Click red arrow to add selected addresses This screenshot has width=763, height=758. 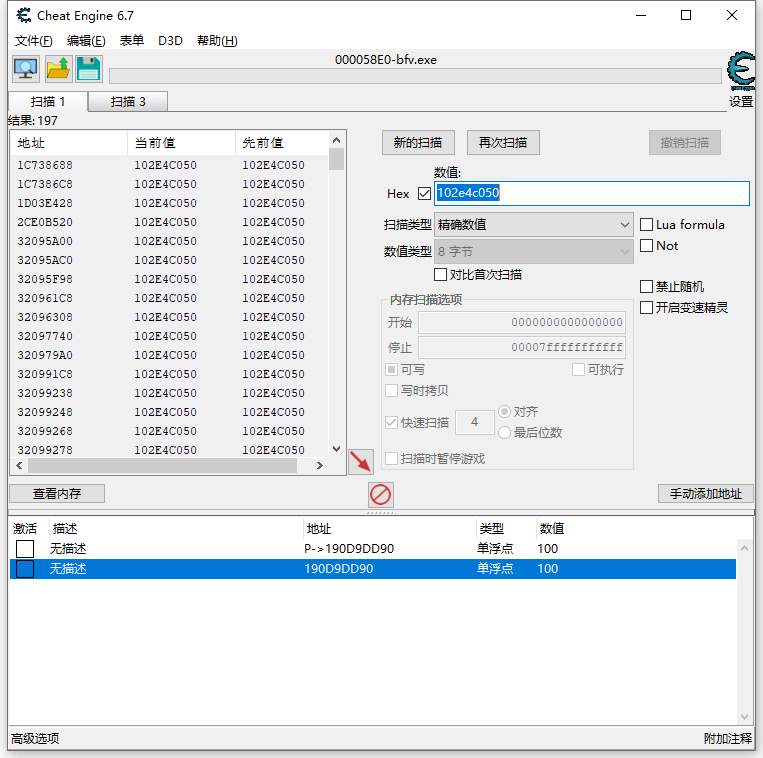(361, 461)
